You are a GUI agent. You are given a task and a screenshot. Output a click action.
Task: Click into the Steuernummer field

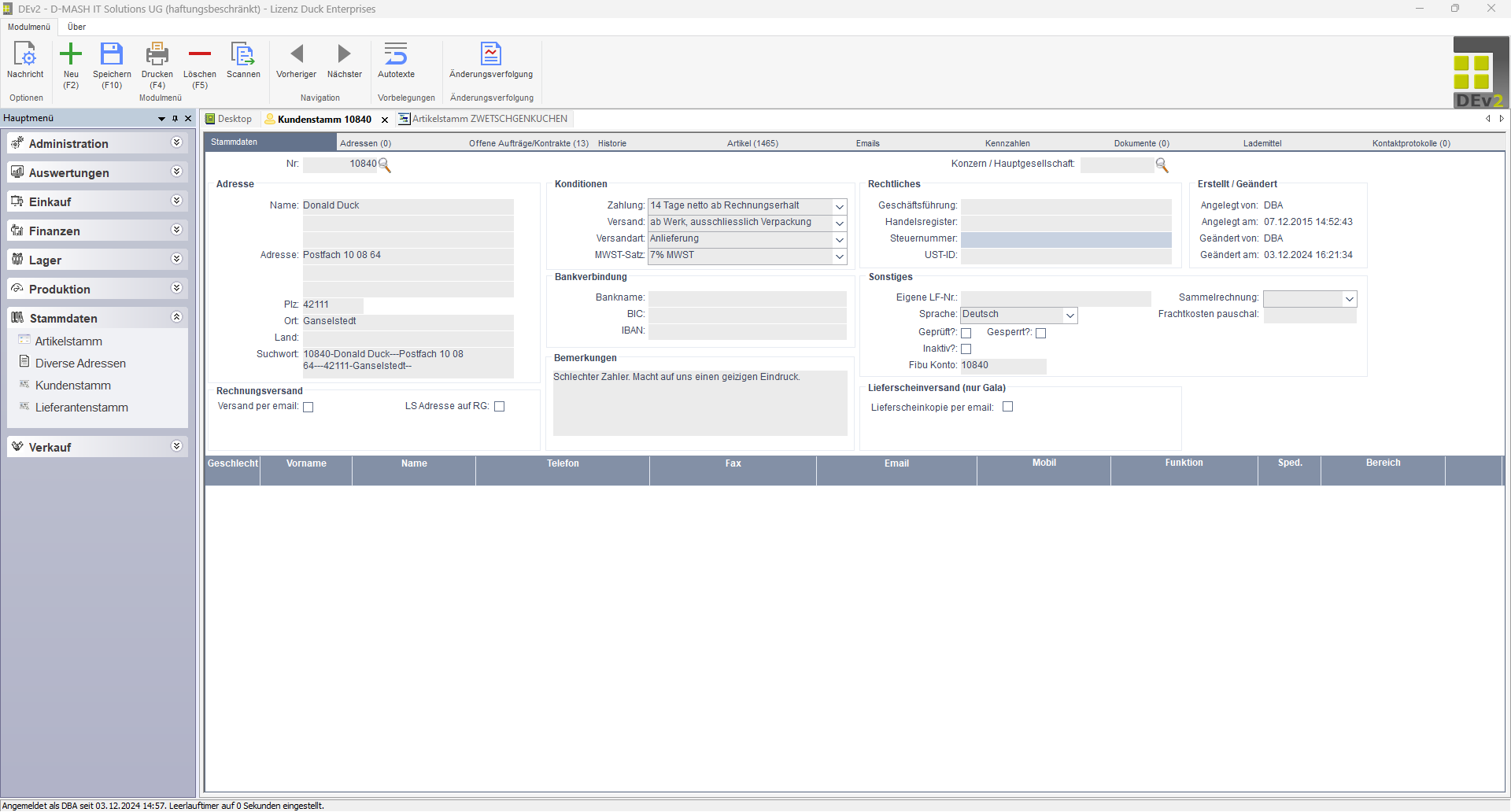tap(1066, 239)
